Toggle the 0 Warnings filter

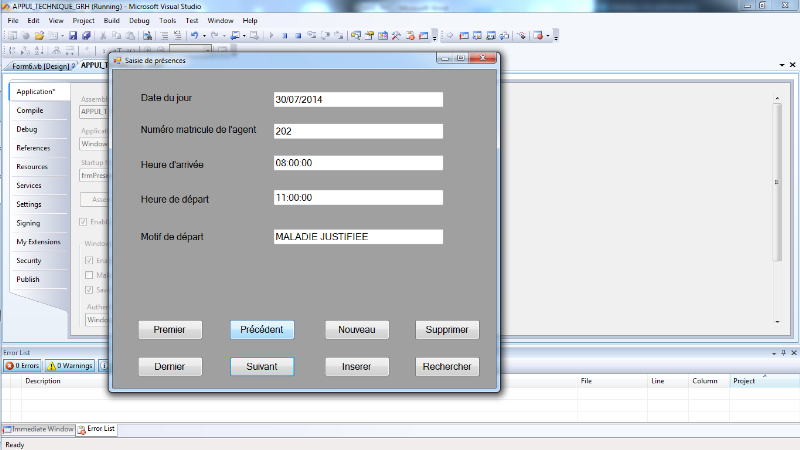point(69,366)
